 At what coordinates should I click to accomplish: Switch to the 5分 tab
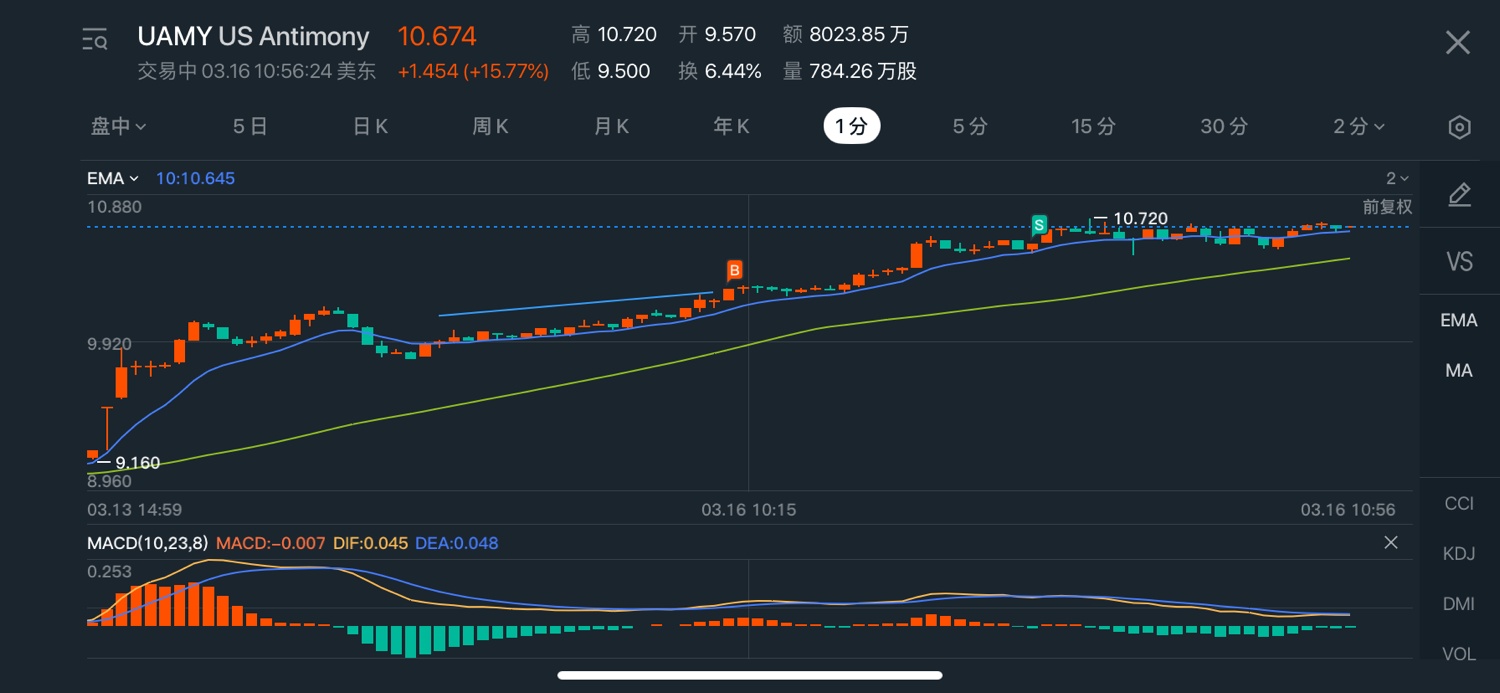[969, 126]
